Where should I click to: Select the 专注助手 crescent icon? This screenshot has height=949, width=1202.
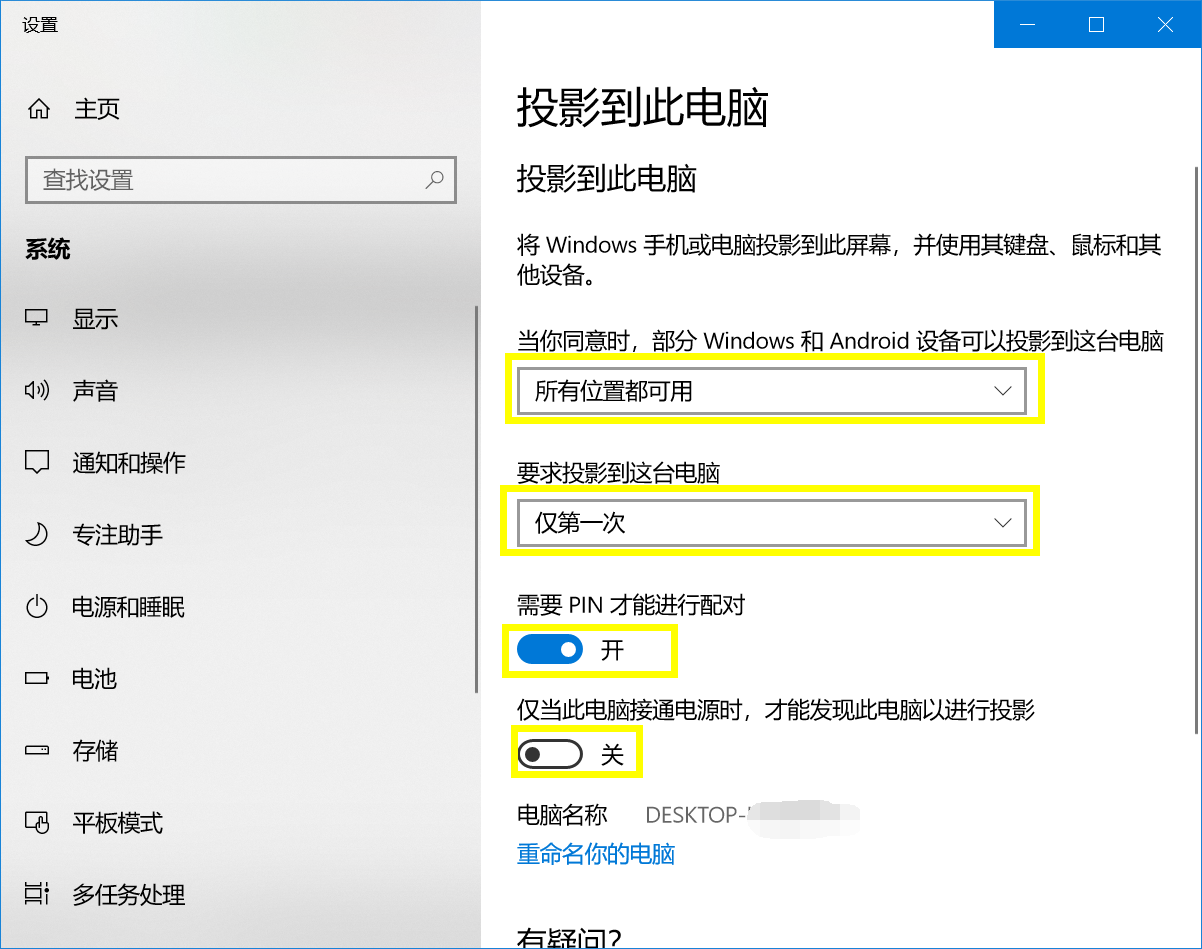(x=37, y=534)
